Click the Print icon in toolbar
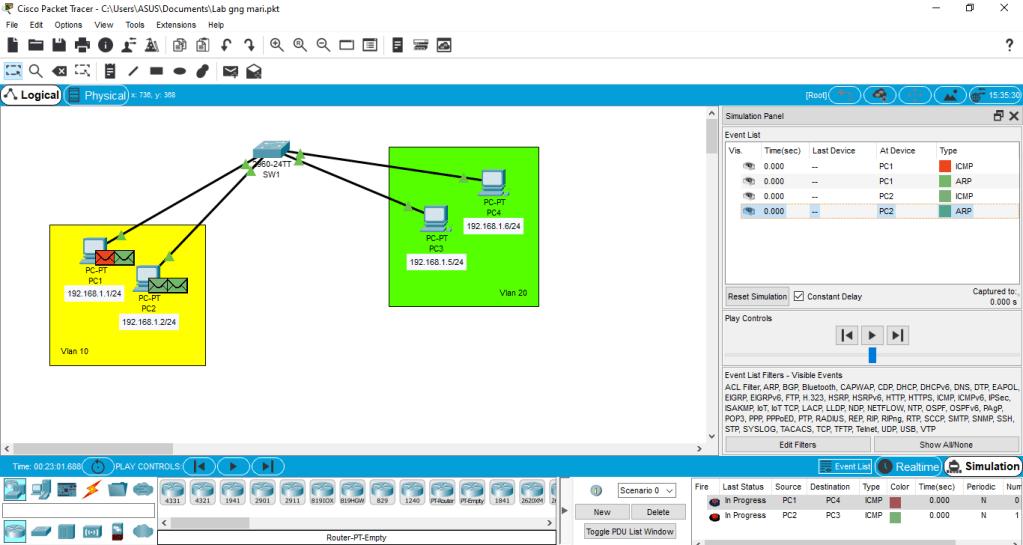Image resolution: width=1023 pixels, height=545 pixels. 82,45
